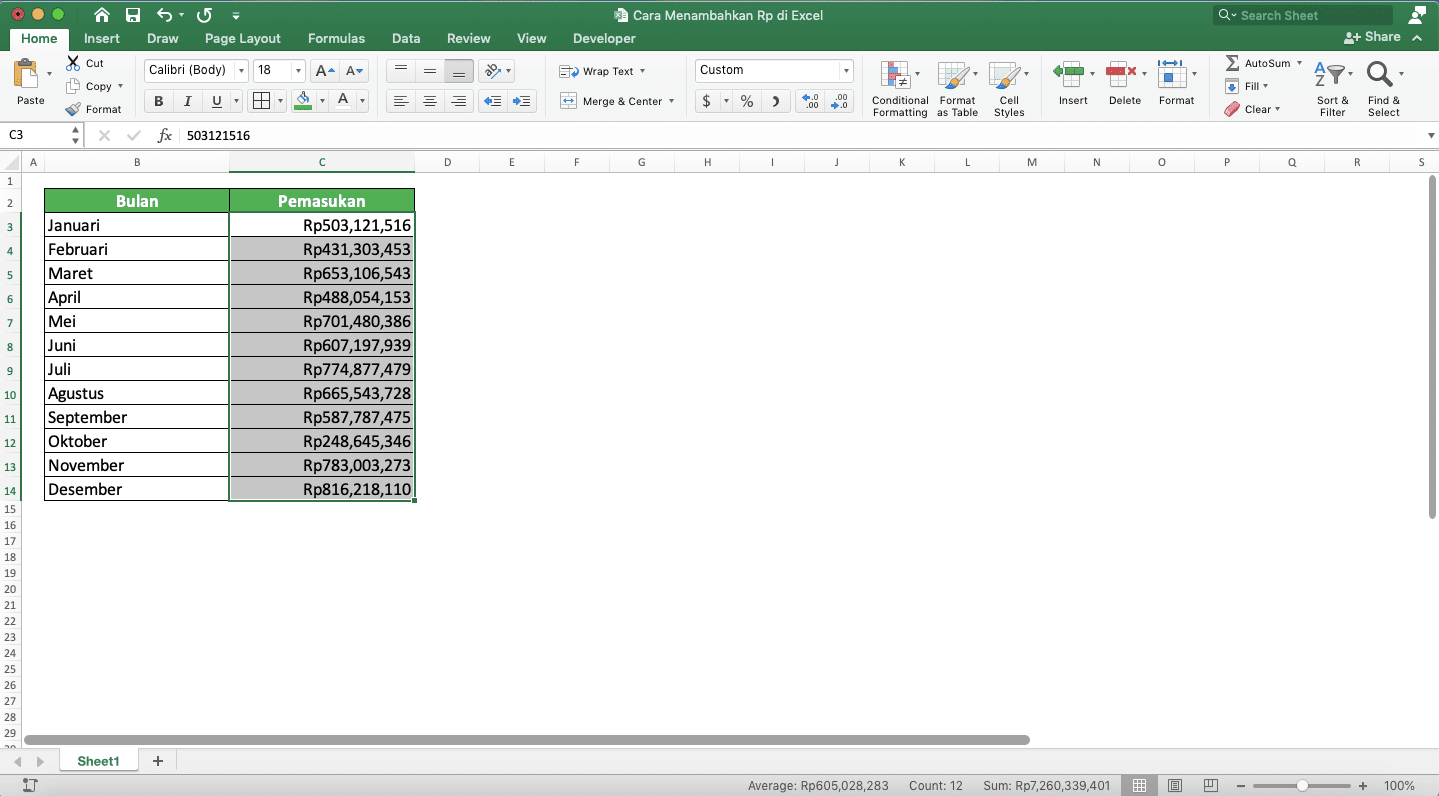Increase font size
Image resolution: width=1439 pixels, height=796 pixels.
click(324, 71)
